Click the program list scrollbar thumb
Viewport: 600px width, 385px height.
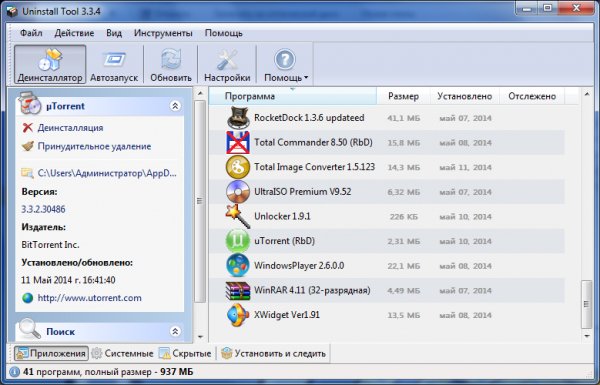tap(587, 304)
